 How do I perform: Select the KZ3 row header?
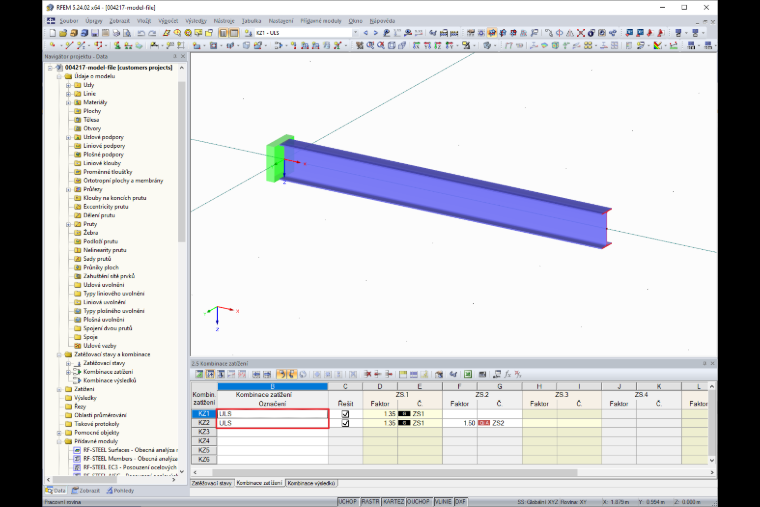pos(204,432)
